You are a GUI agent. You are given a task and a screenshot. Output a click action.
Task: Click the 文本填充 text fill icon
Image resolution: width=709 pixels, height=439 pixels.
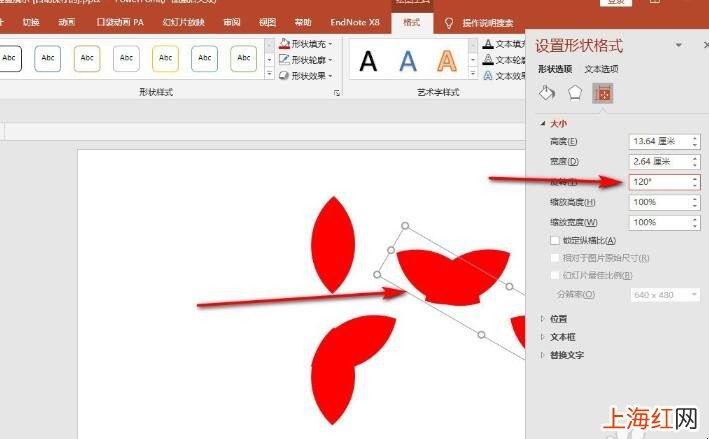click(x=488, y=44)
